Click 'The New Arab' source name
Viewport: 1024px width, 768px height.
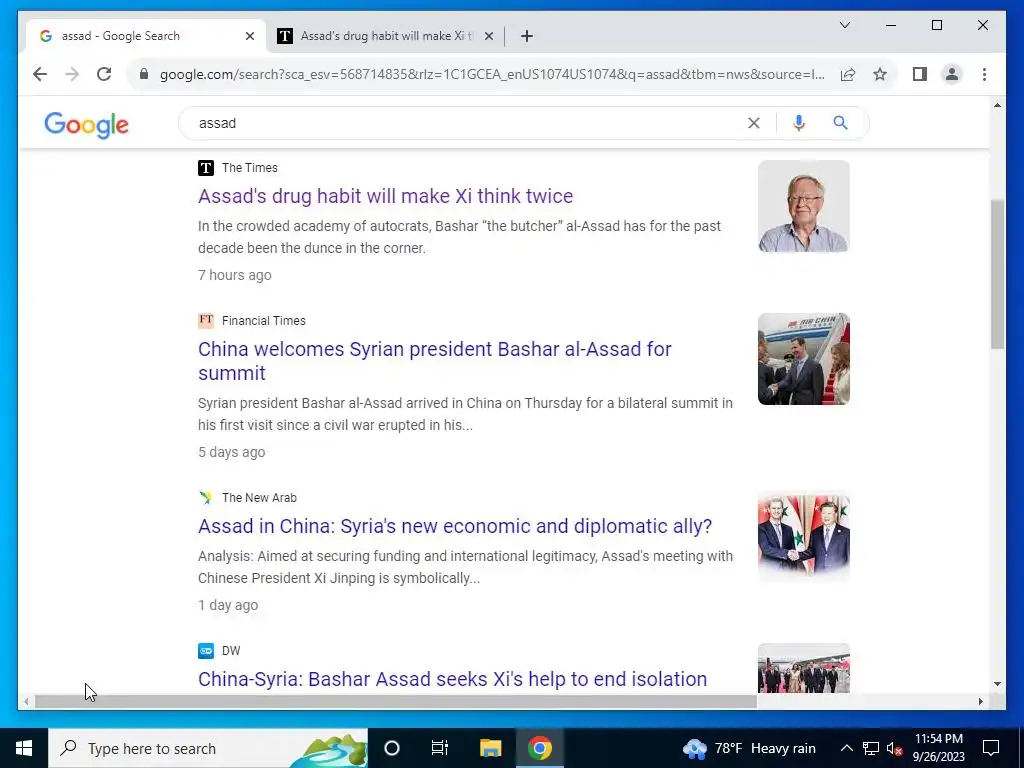point(259,498)
